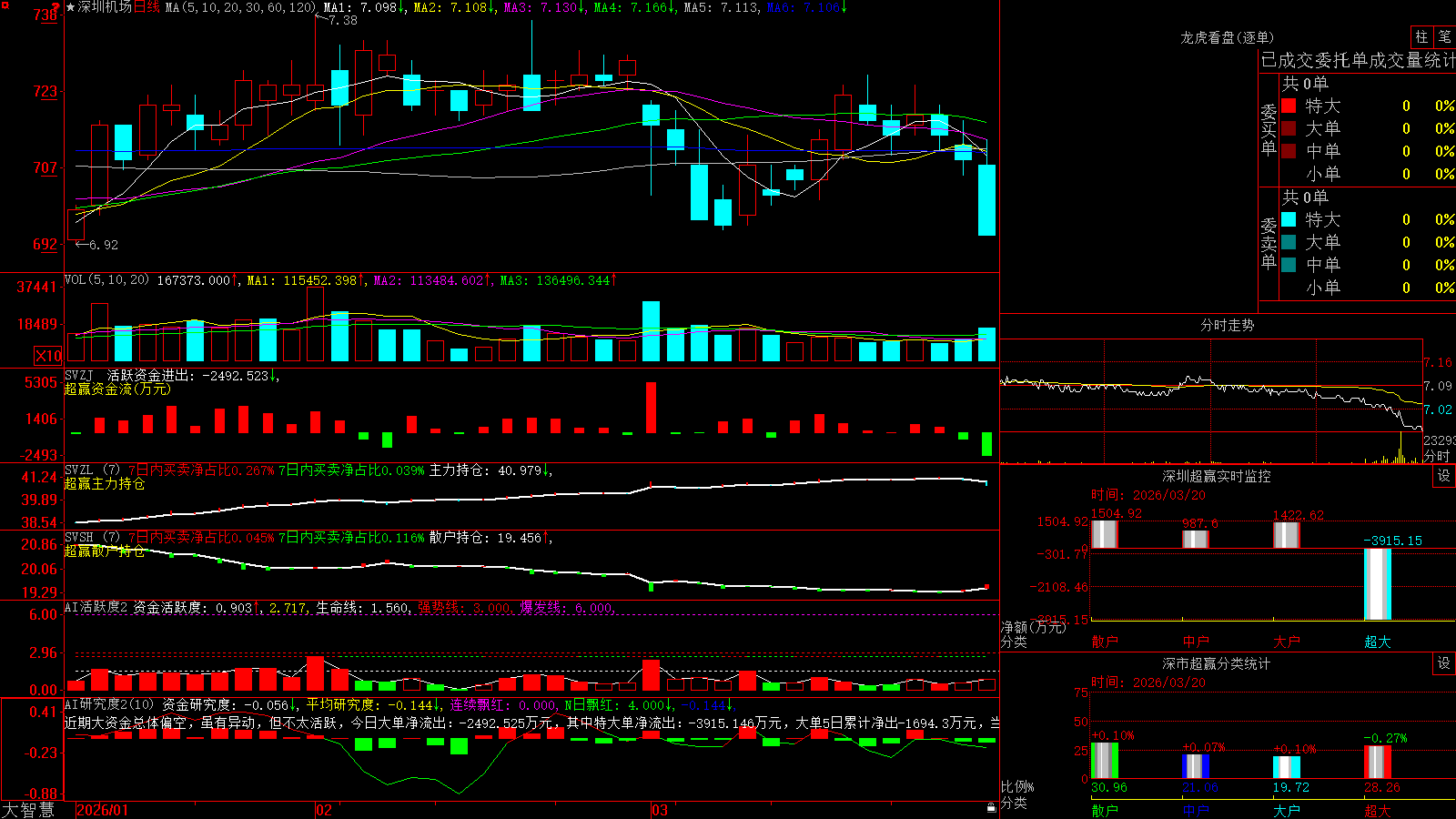Click the MA2: 7.108 value
Viewport: 1456px width, 819px height.
(450, 7)
